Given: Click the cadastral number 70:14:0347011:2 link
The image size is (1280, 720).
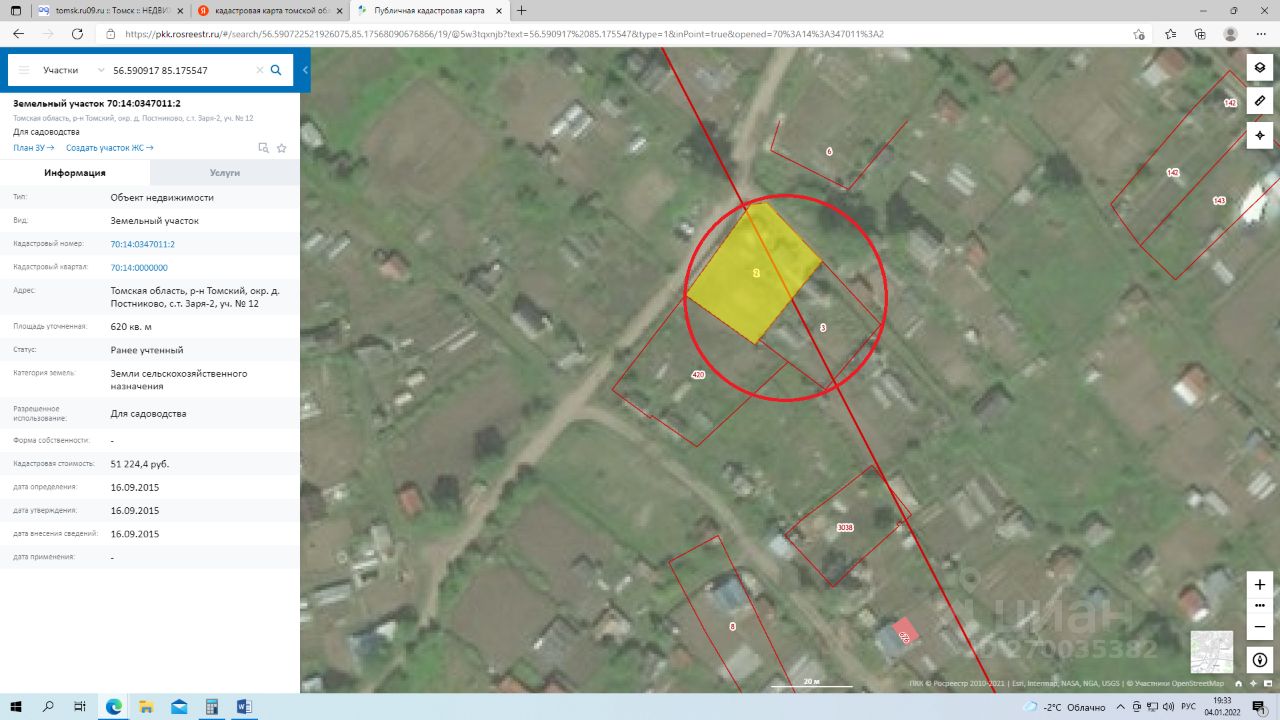Looking at the screenshot, I should [x=142, y=244].
